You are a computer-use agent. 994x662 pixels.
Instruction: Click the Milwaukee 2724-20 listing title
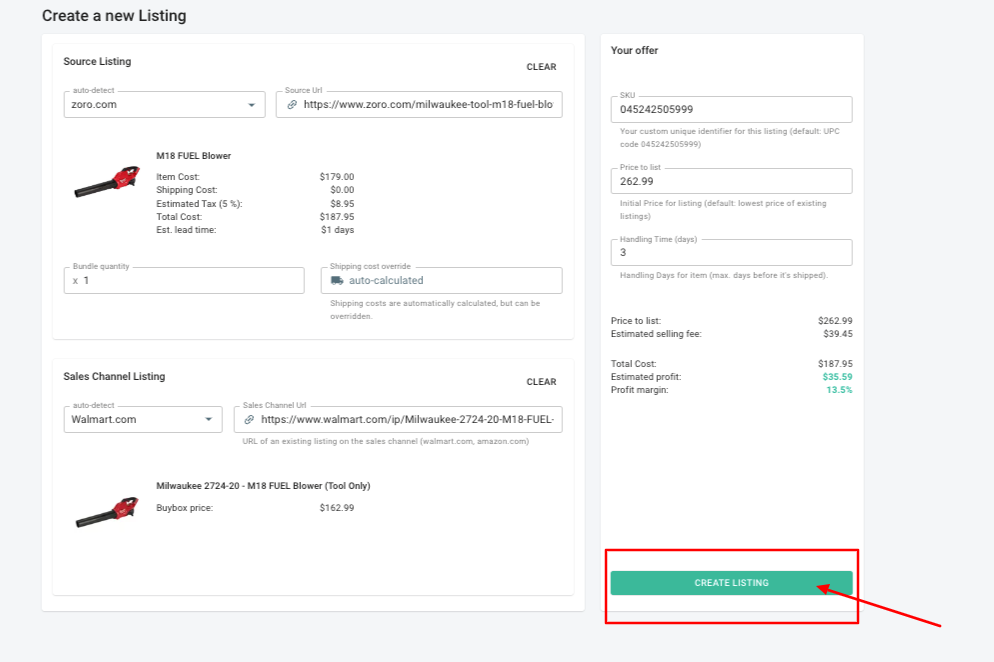click(263, 486)
